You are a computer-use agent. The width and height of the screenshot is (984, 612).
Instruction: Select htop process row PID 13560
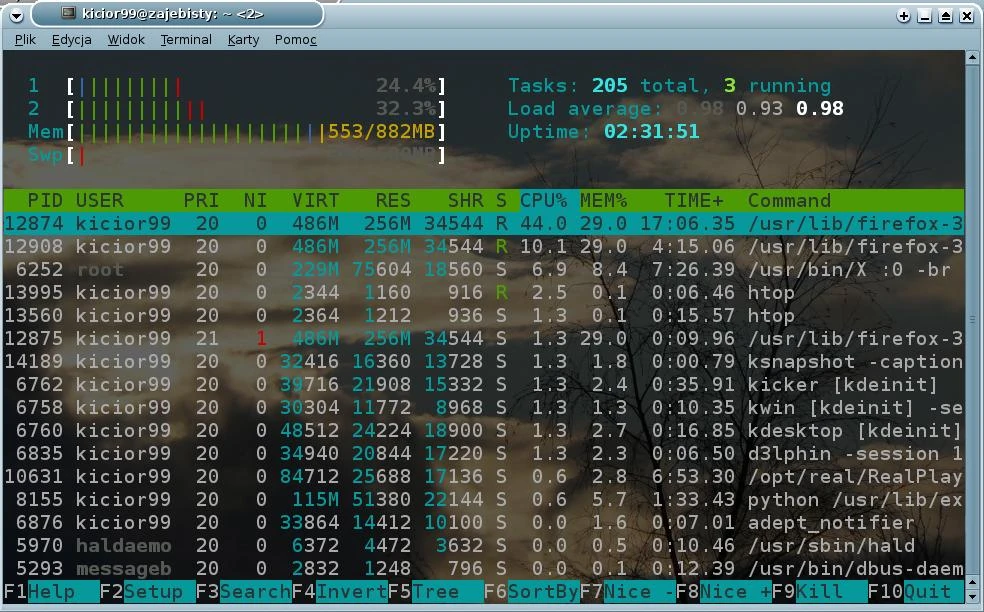point(483,315)
